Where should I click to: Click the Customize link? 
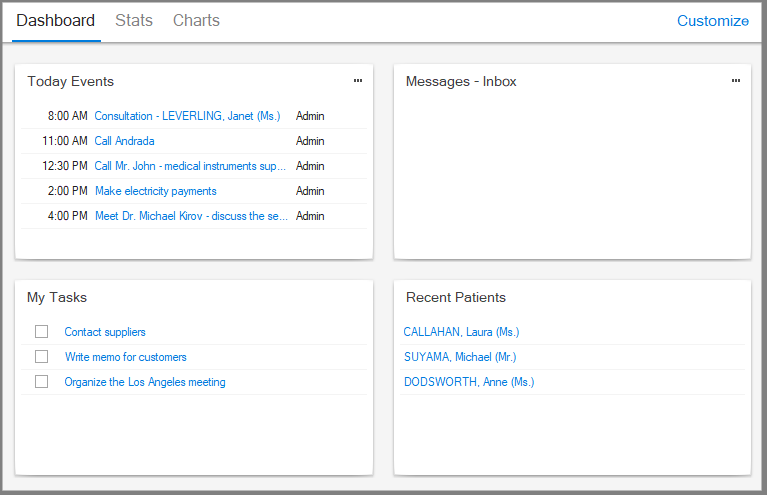coord(712,21)
